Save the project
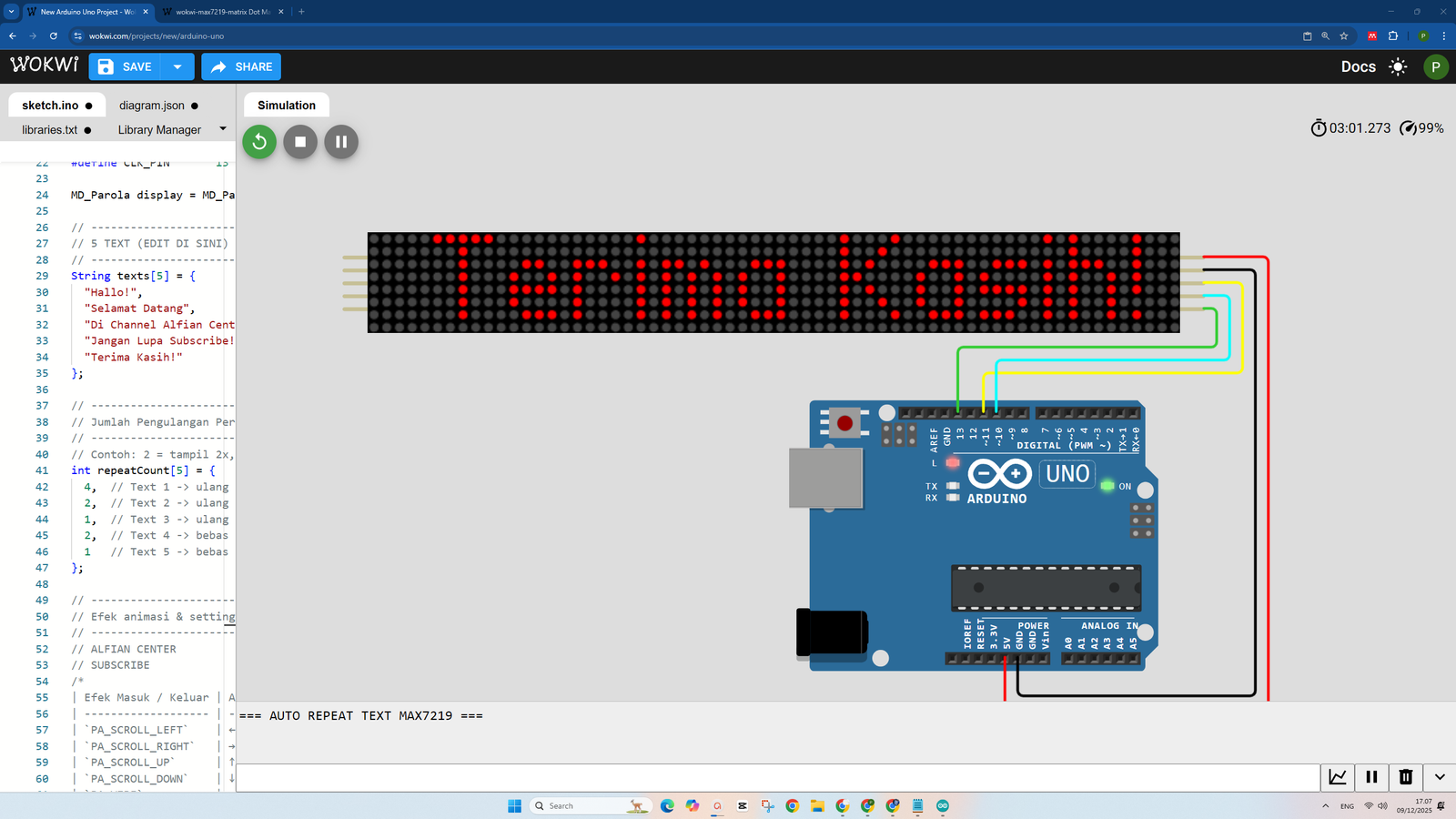This screenshot has width=1456, height=819. pos(125,66)
